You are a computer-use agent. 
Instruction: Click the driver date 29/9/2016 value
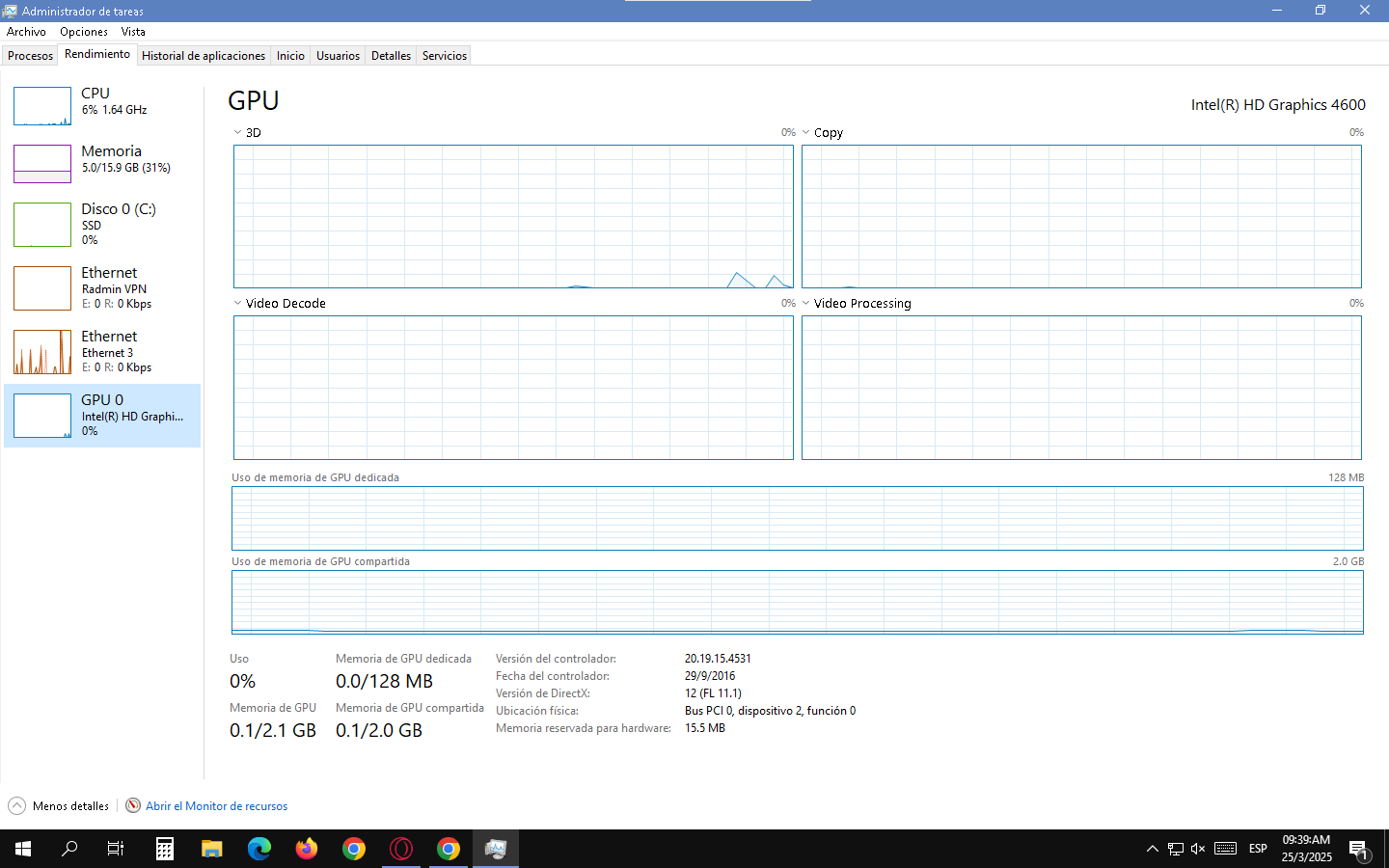click(x=710, y=676)
